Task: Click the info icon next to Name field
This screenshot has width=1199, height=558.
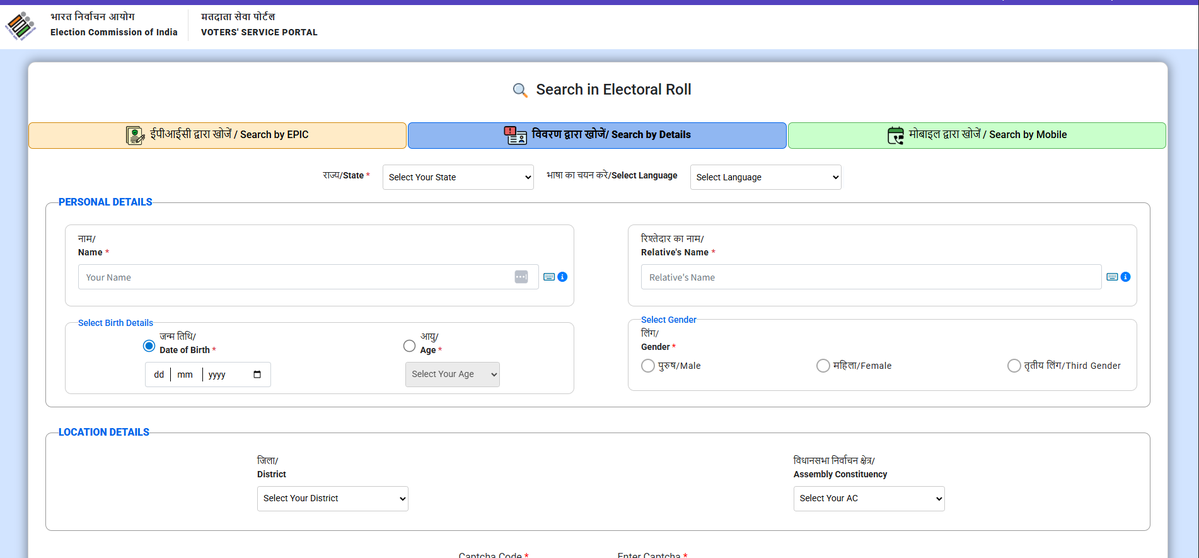Action: coord(563,277)
